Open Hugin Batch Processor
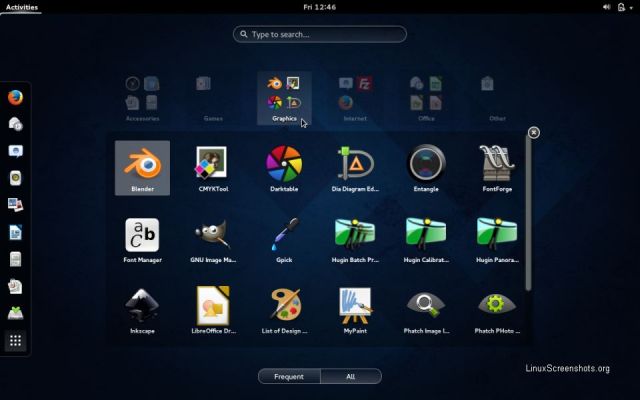This screenshot has width=640, height=400. click(355, 240)
